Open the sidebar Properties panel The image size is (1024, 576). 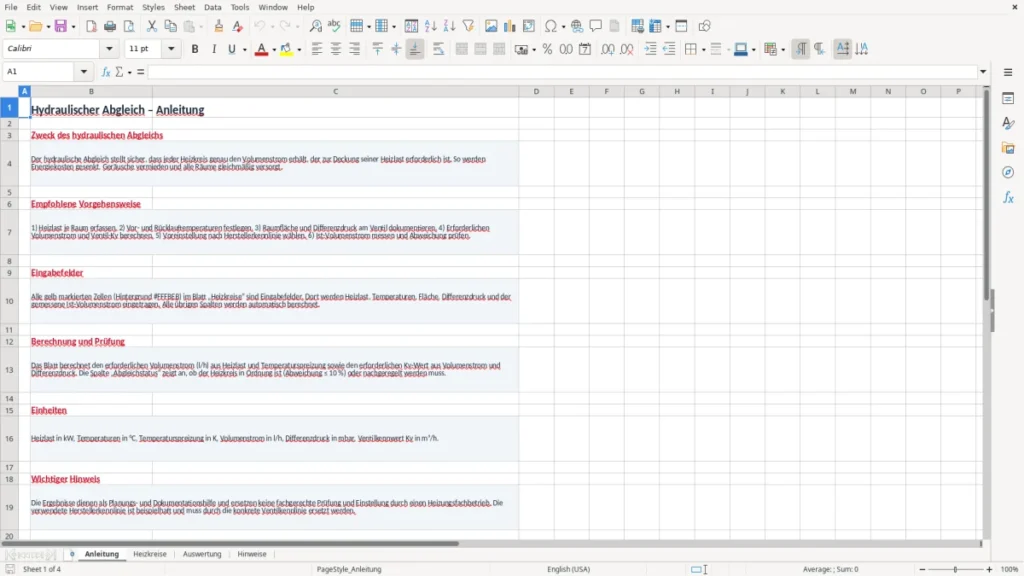click(1008, 99)
